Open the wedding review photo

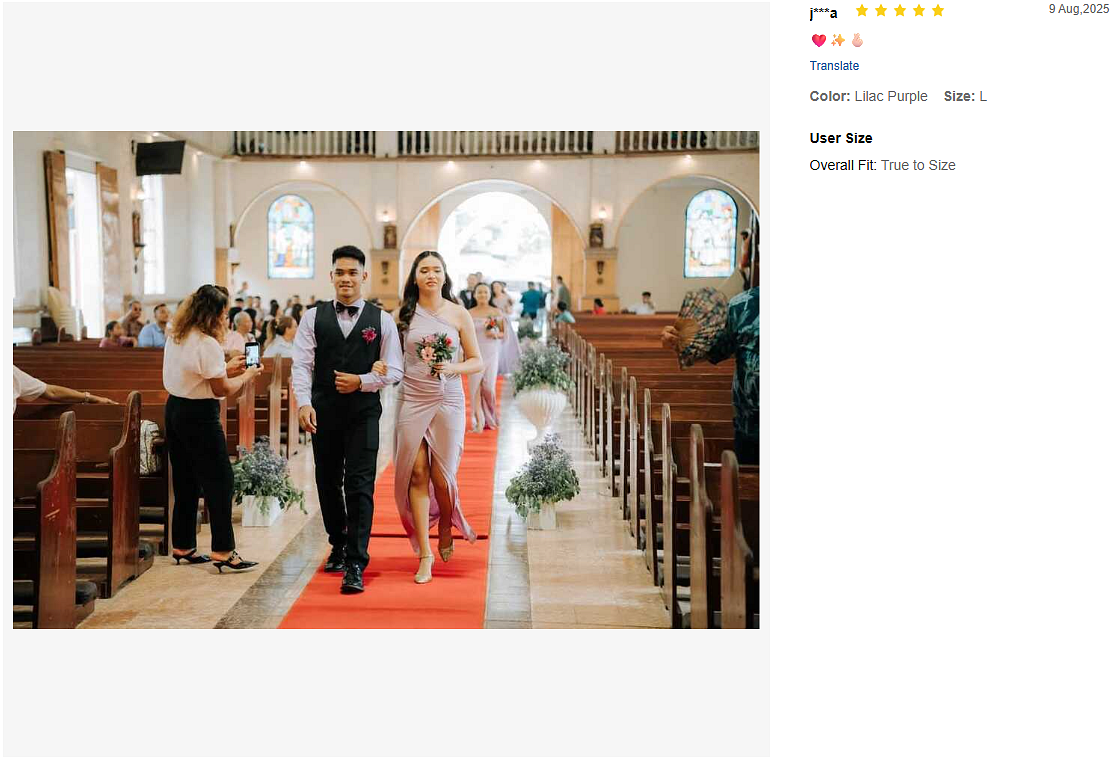click(x=386, y=380)
